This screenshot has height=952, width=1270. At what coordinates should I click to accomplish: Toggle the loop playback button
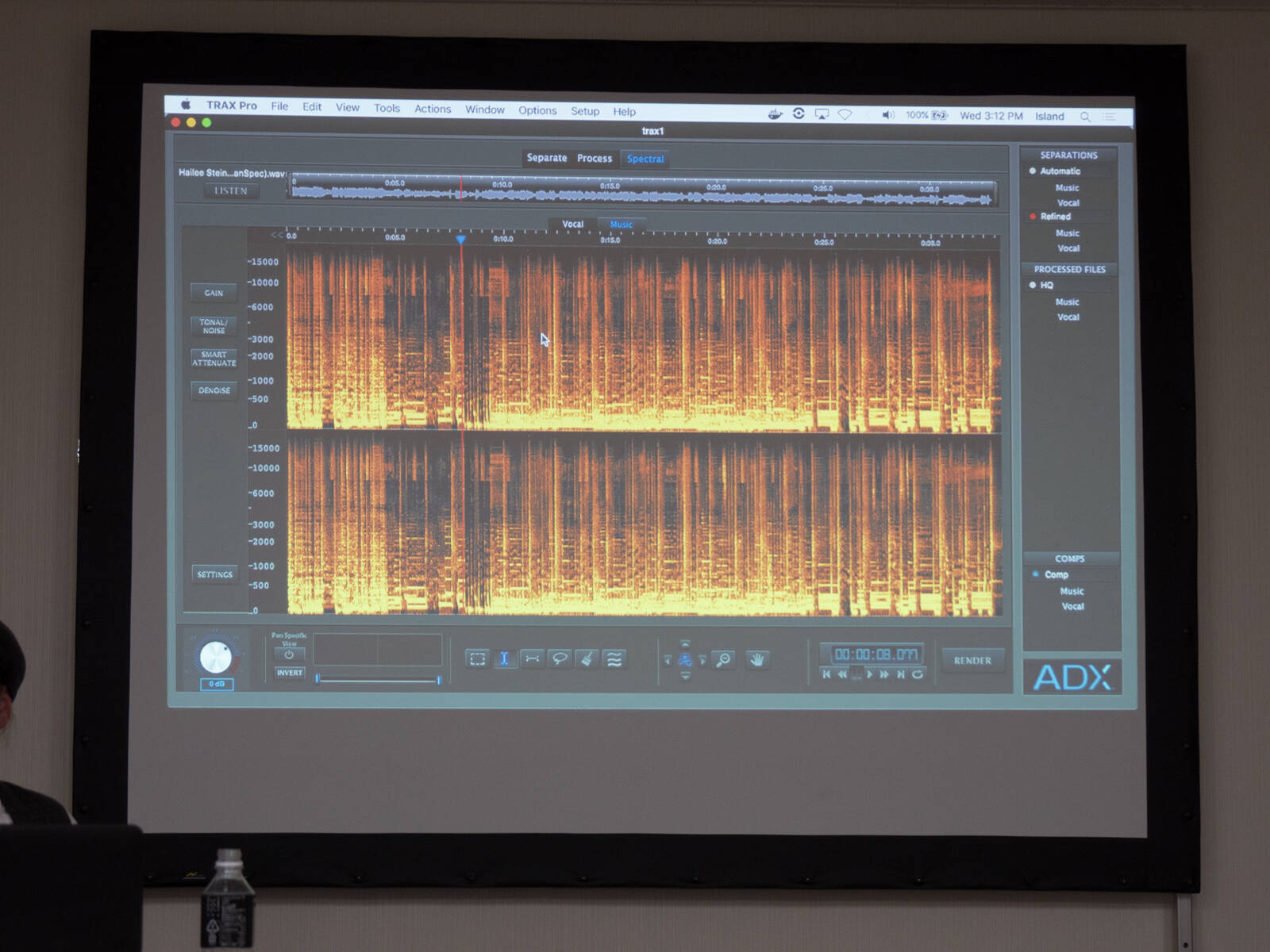tap(918, 674)
